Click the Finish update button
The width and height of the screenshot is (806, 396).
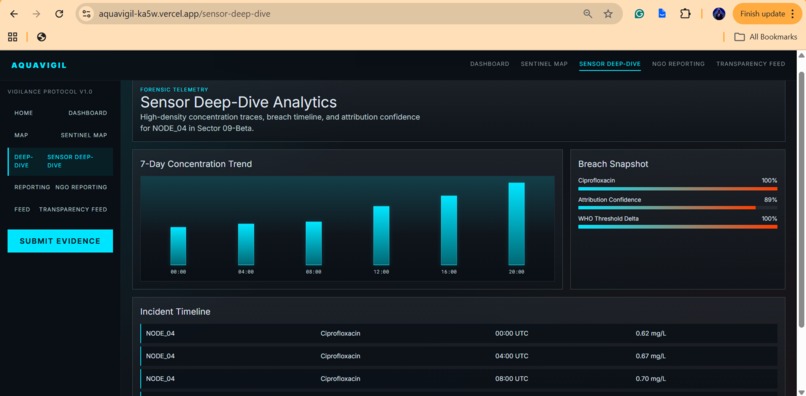pos(762,14)
